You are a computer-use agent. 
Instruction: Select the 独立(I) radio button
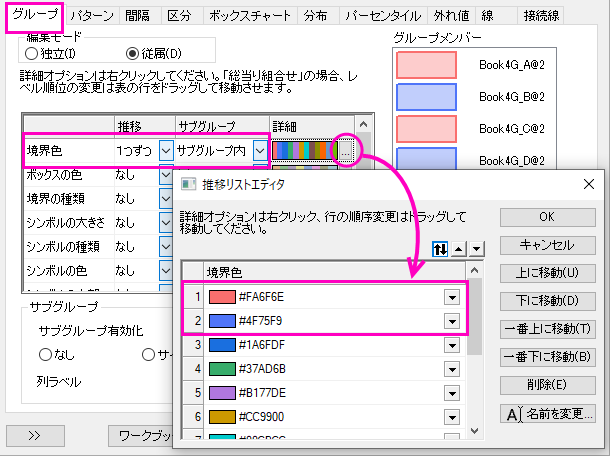click(x=31, y=53)
